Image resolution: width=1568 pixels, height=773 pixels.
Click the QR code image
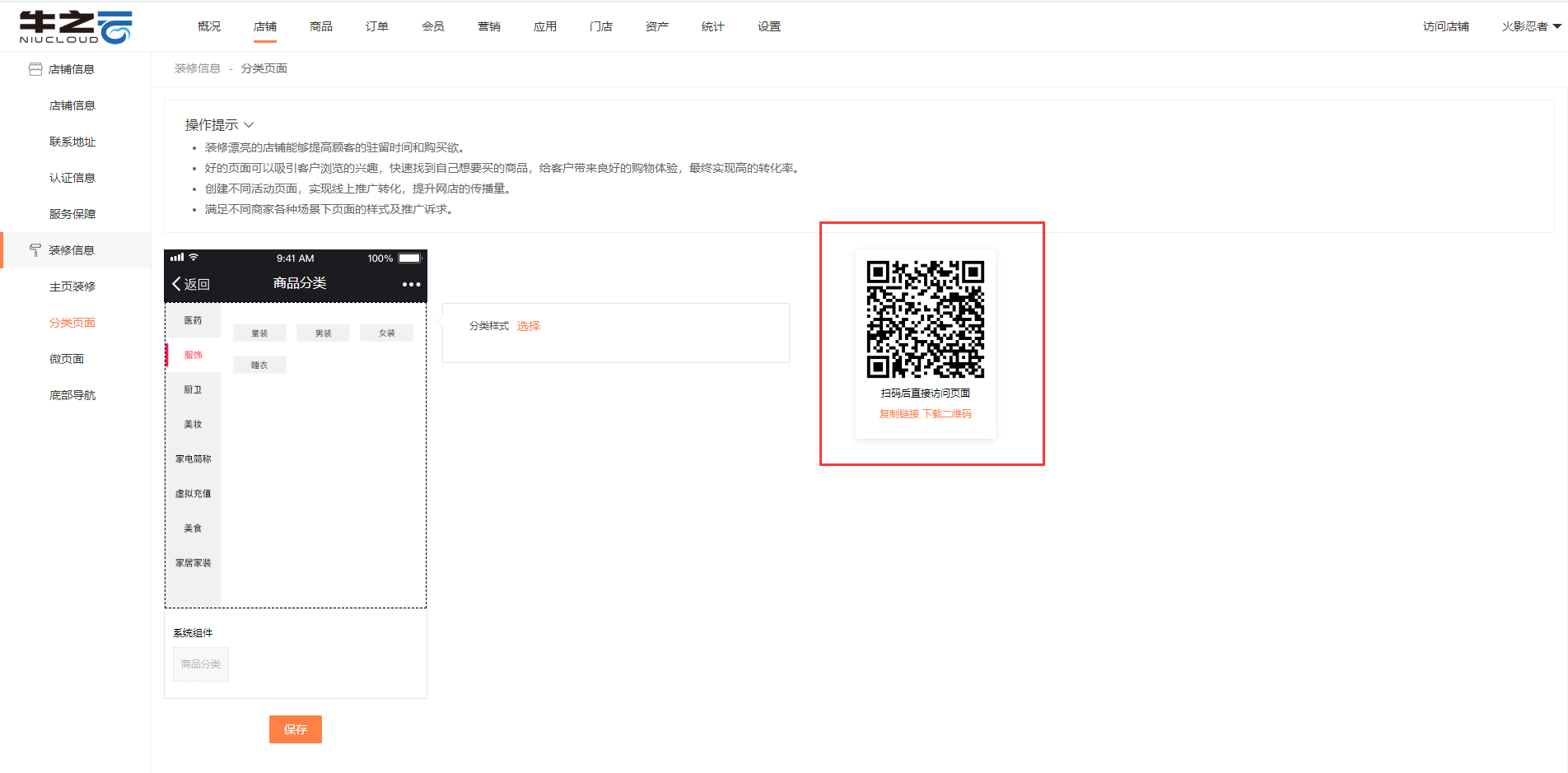(925, 319)
